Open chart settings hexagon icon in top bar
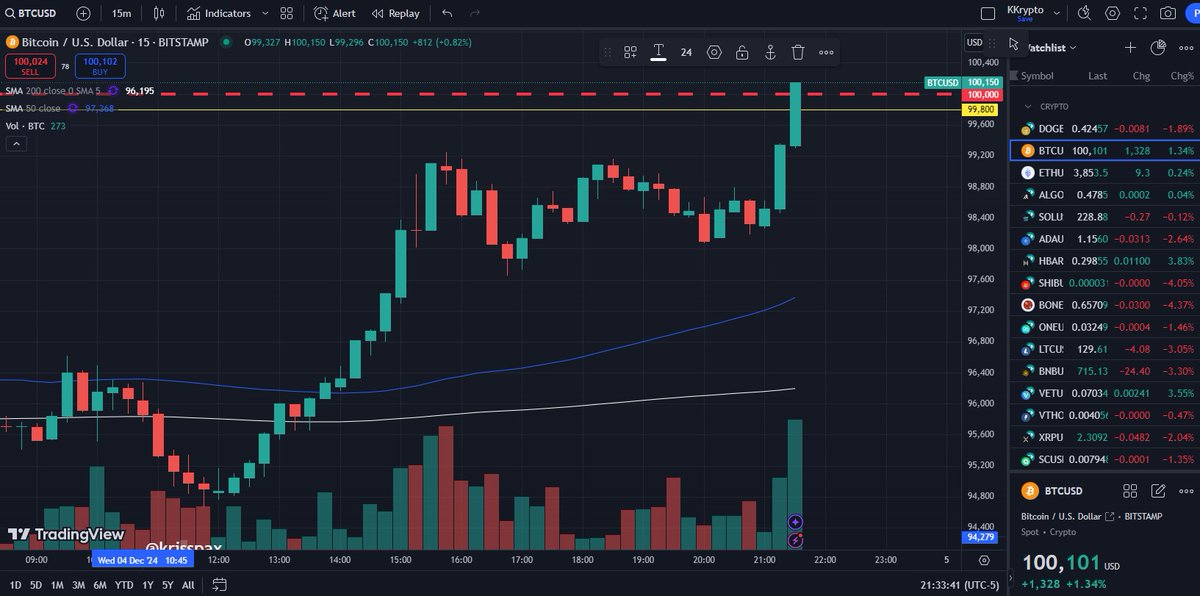Screen dimensions: 1200x596 pyautogui.click(x=1113, y=14)
